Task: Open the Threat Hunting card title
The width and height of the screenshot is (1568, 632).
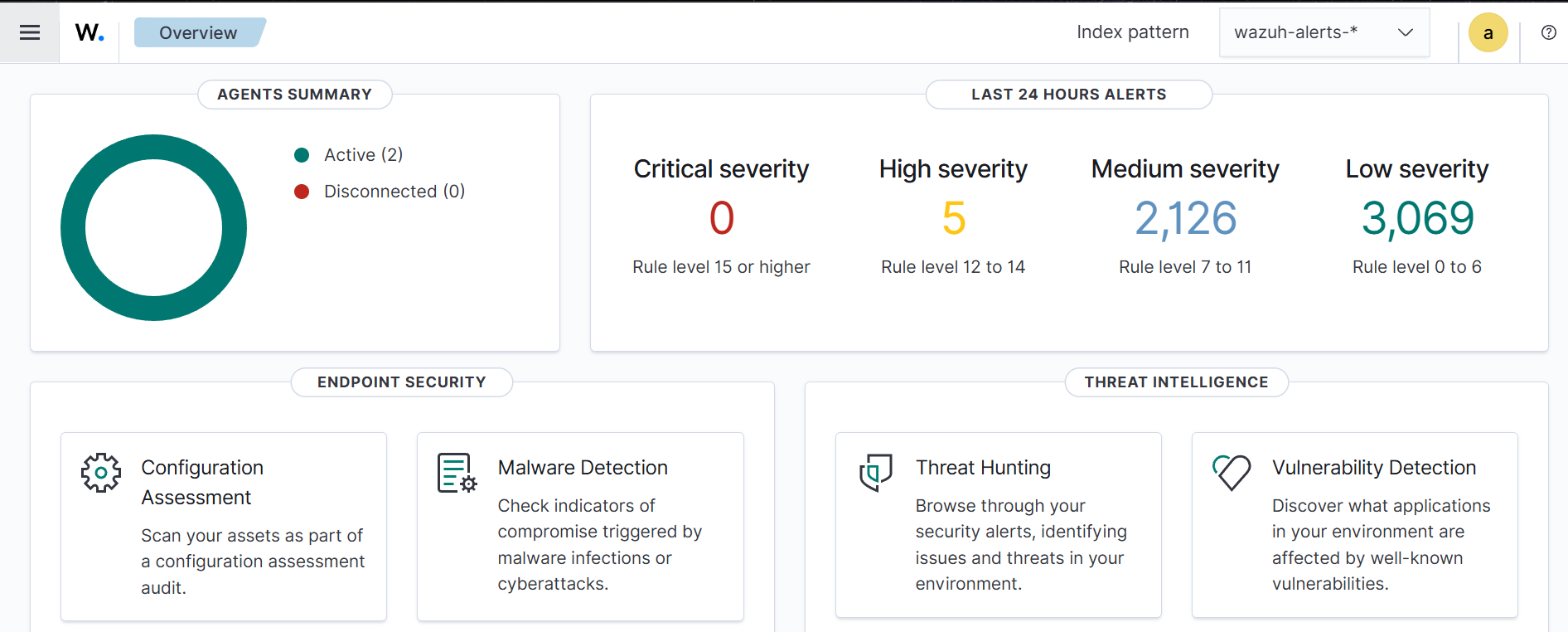Action: tap(983, 468)
